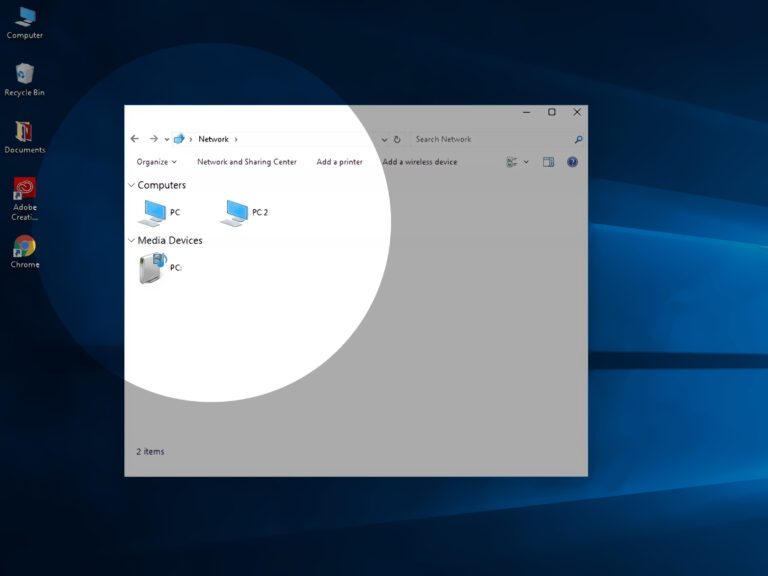
Task: Select Network in the address breadcrumb
Action: tap(214, 139)
